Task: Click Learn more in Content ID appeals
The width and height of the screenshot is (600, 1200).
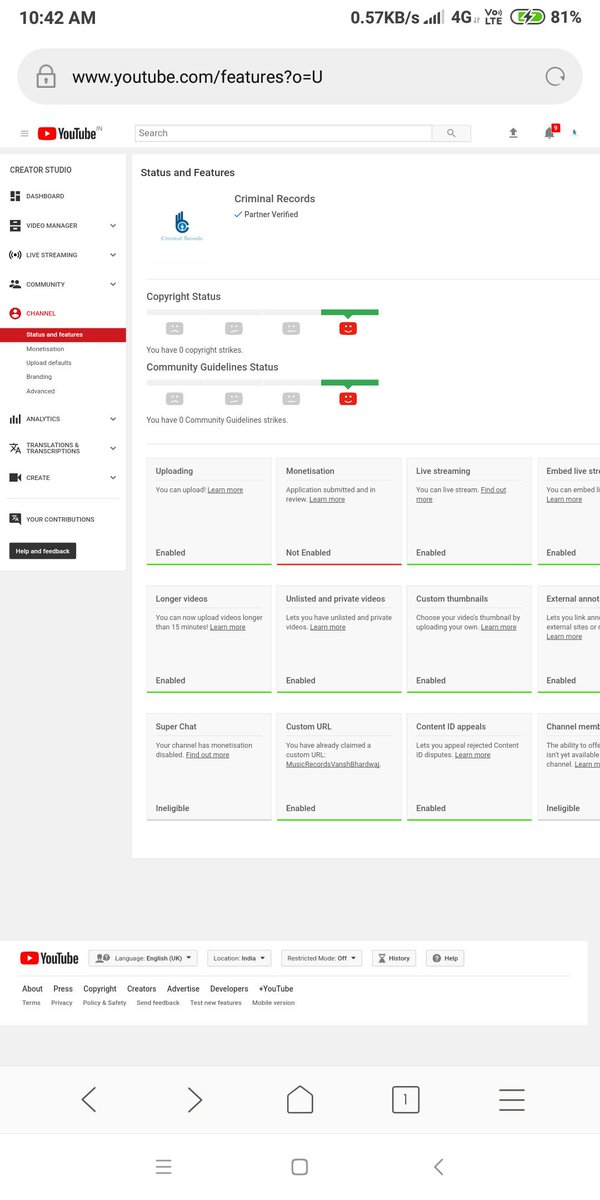Action: tap(473, 755)
